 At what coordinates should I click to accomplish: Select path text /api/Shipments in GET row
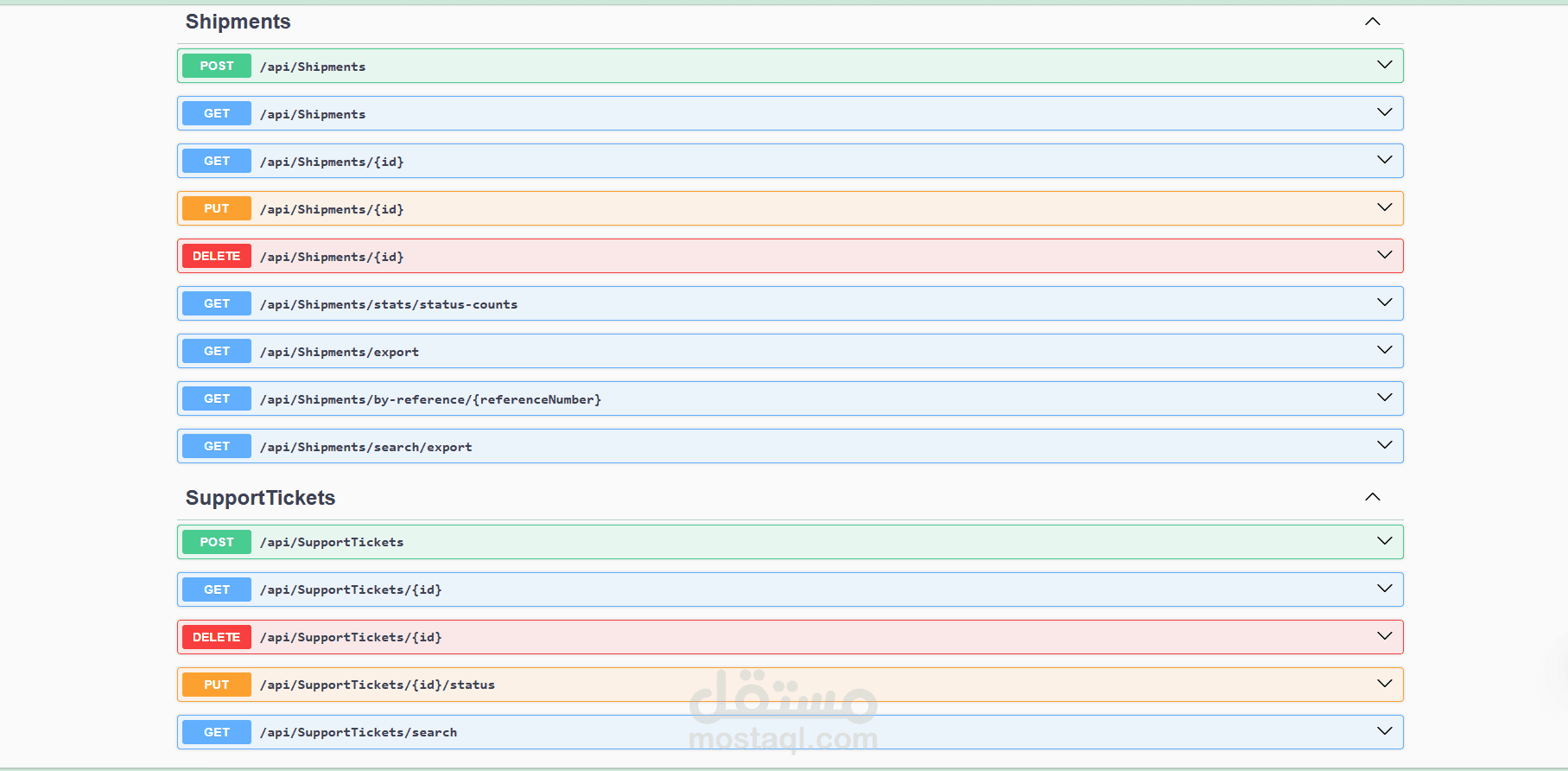[x=313, y=114]
